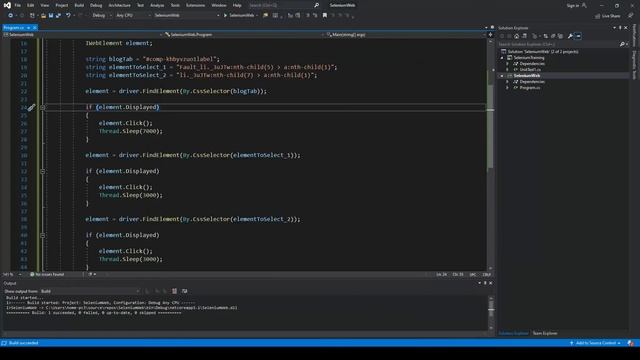Screen dimensions: 640x360
Task: Click the Save All icon
Action: 58,16
